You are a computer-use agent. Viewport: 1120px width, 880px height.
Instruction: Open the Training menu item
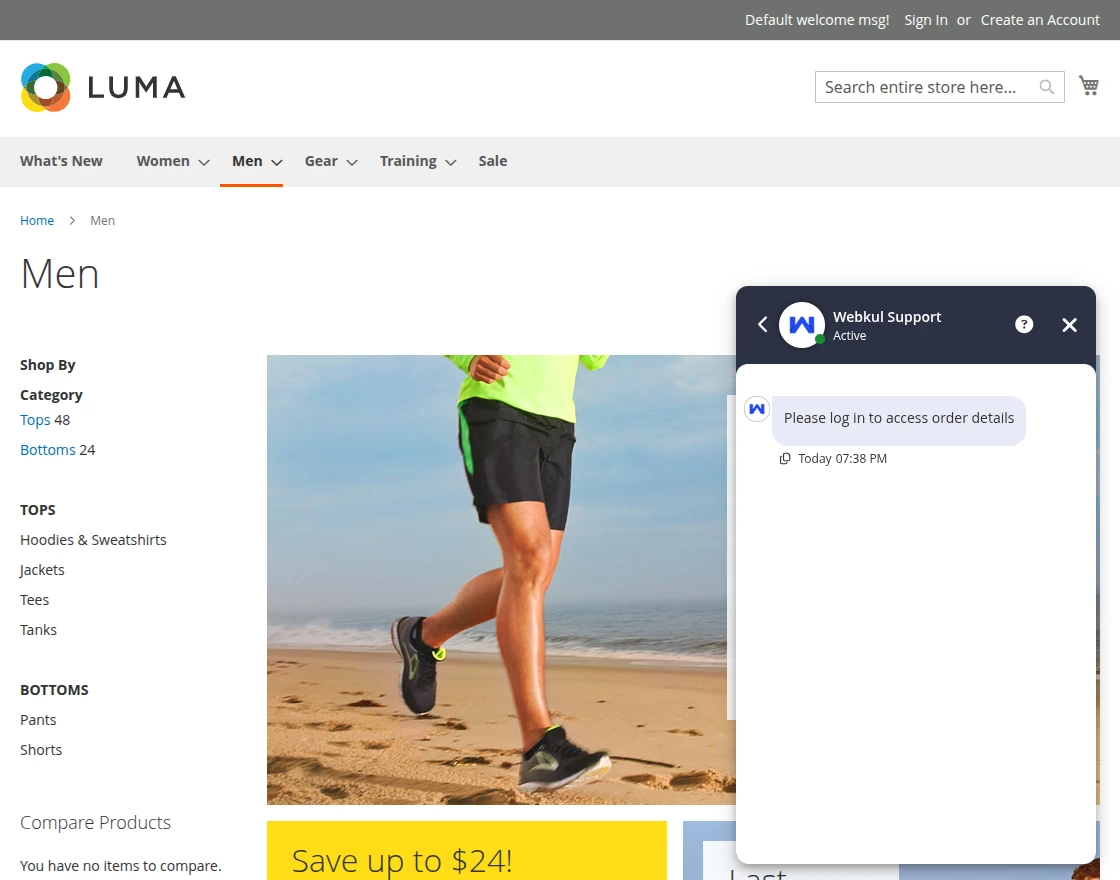click(408, 161)
